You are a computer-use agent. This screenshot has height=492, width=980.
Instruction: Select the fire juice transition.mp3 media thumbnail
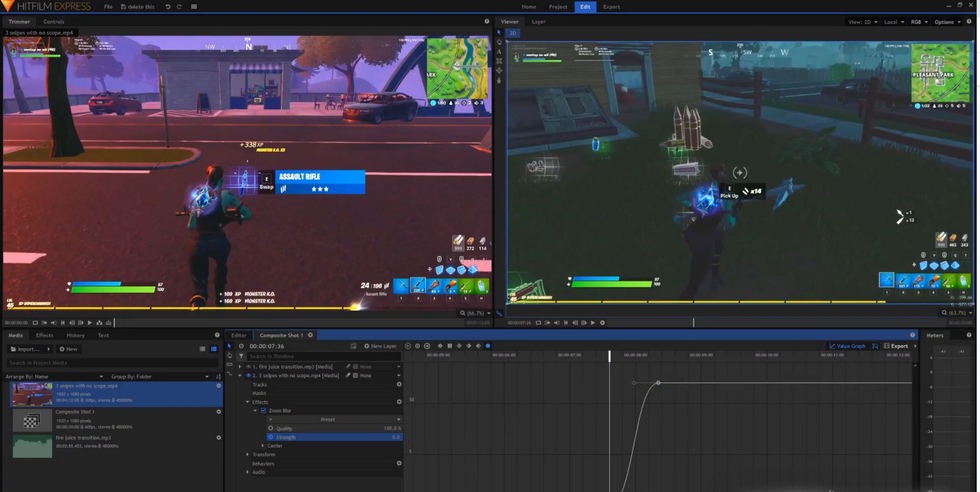coord(32,446)
